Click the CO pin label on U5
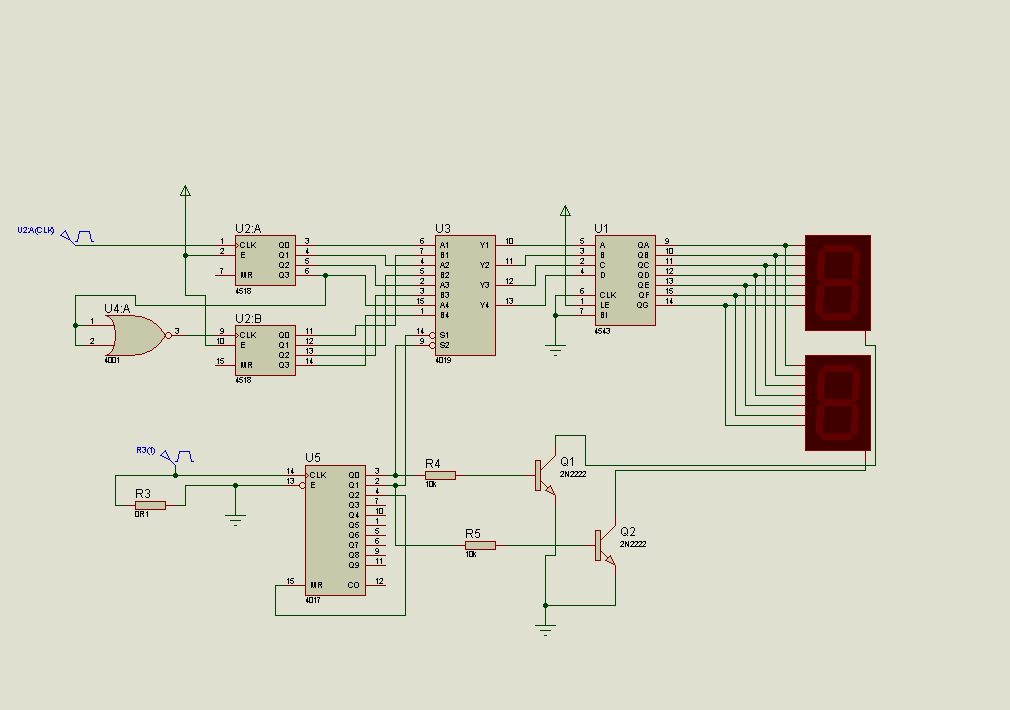Screen dimensions: 1010x710 click(354, 585)
